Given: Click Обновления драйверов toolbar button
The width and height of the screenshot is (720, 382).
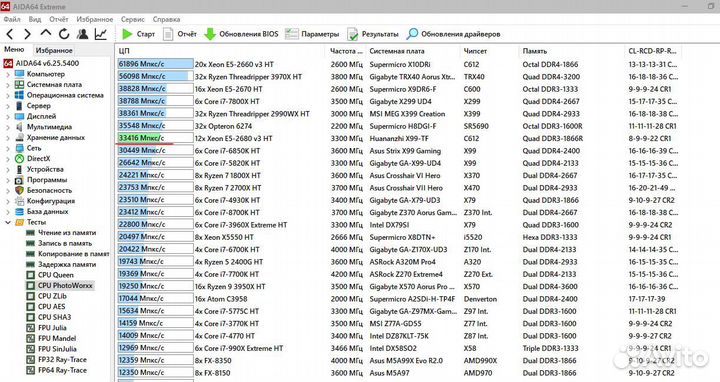Looking at the screenshot, I should point(454,34).
